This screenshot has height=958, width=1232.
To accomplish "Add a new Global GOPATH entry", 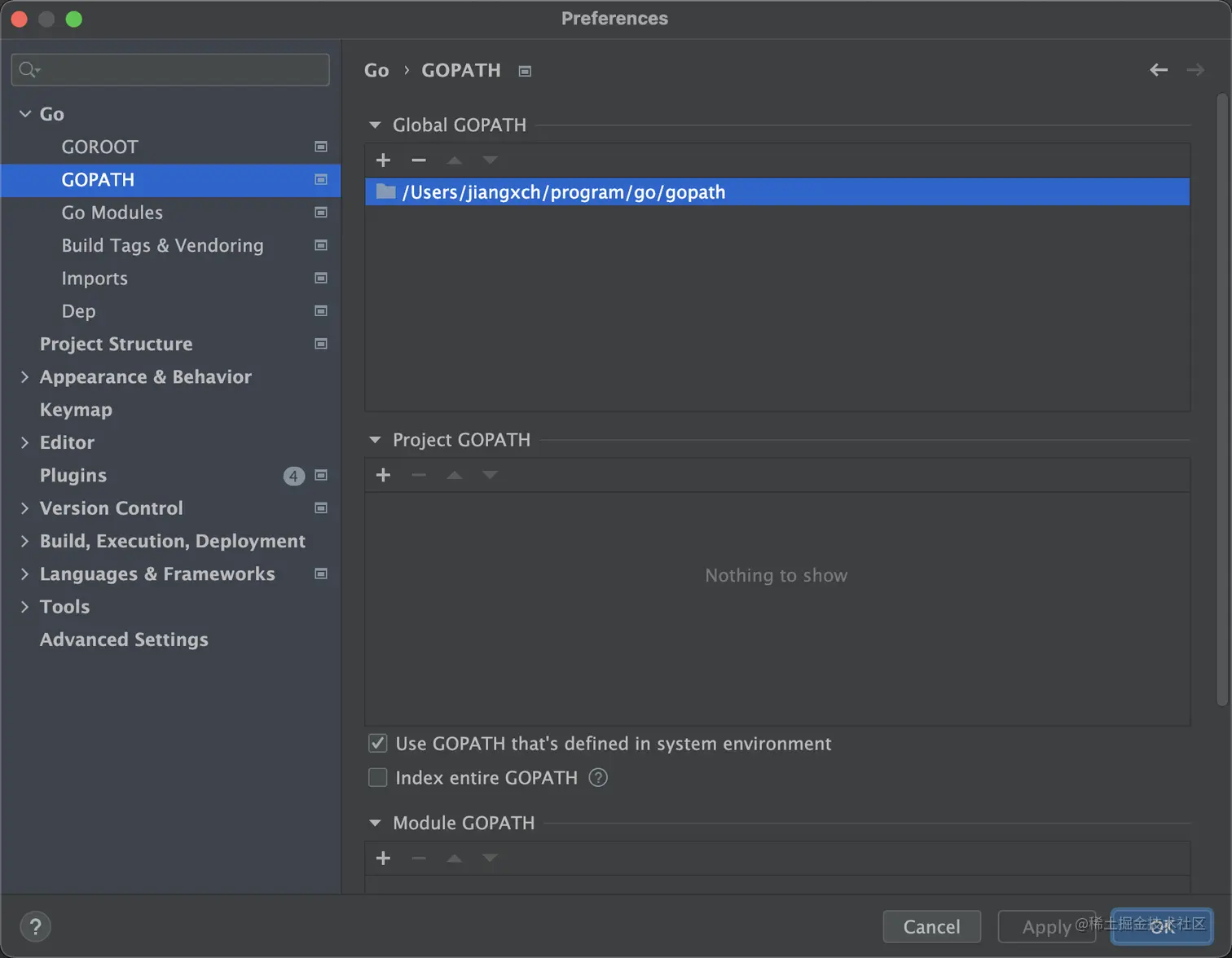I will pos(383,160).
